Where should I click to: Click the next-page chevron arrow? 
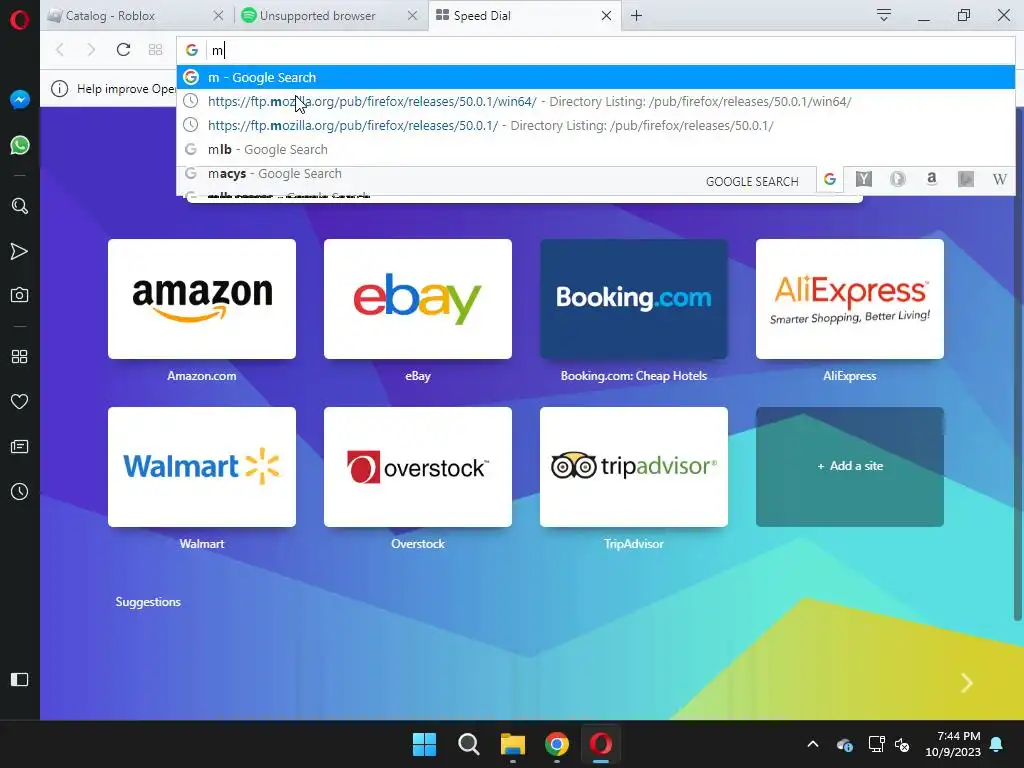pos(967,683)
